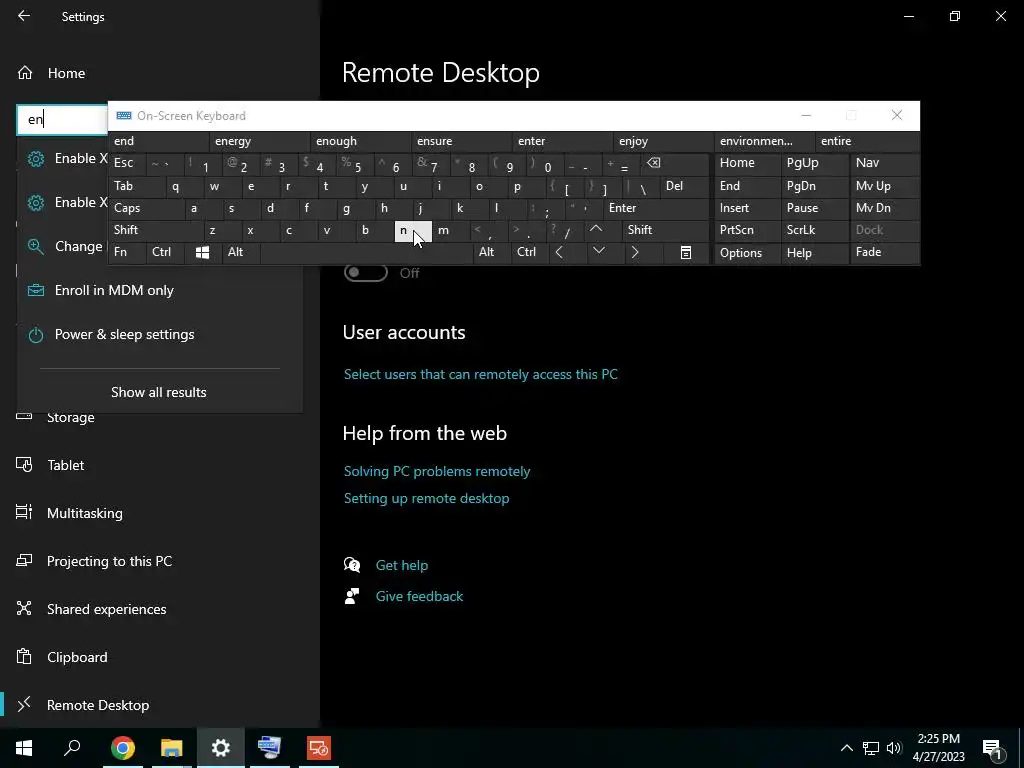Image resolution: width=1024 pixels, height=768 pixels.
Task: Choose the 'ensure' text suggestion
Action: pyautogui.click(x=462, y=141)
